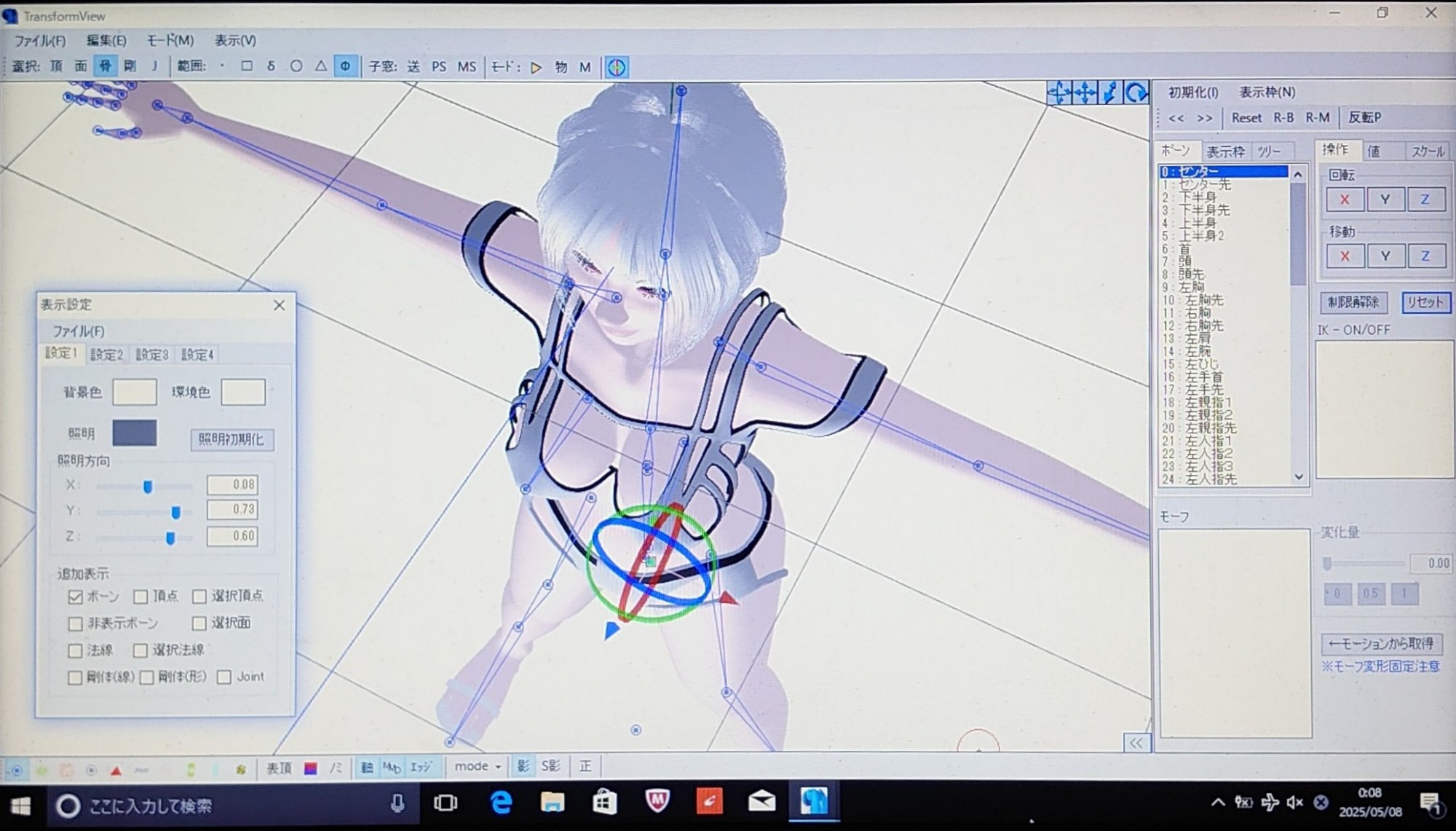
Task: Open the mode dropdown in bottom toolbar
Action: (x=478, y=766)
